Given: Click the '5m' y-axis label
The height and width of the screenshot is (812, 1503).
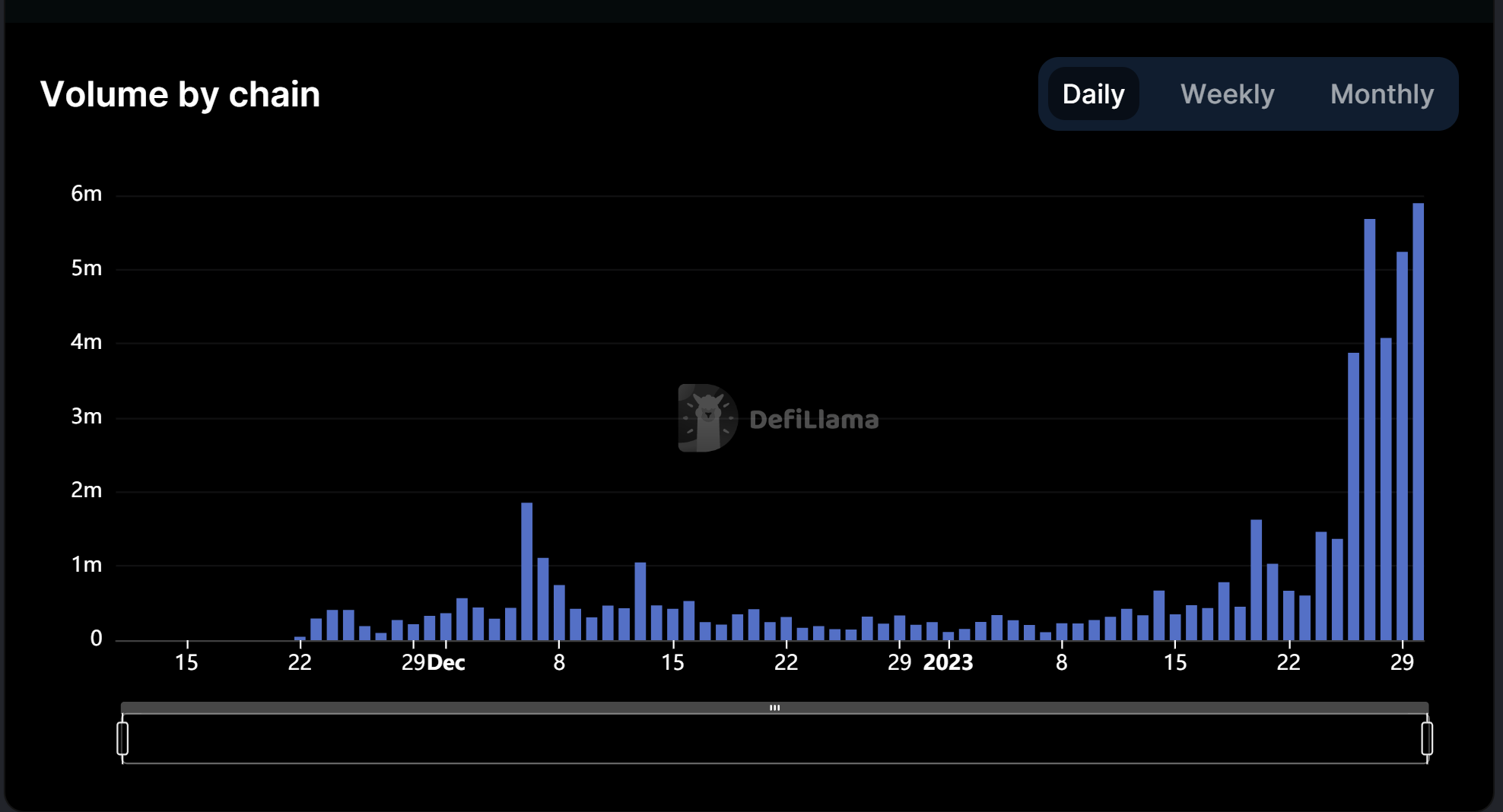Looking at the screenshot, I should [x=86, y=268].
